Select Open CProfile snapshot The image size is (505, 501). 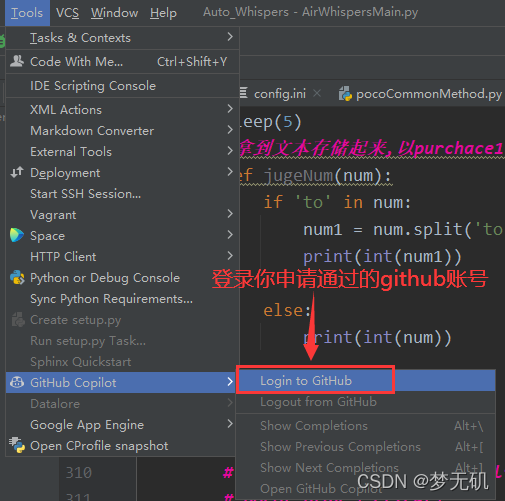point(121,446)
